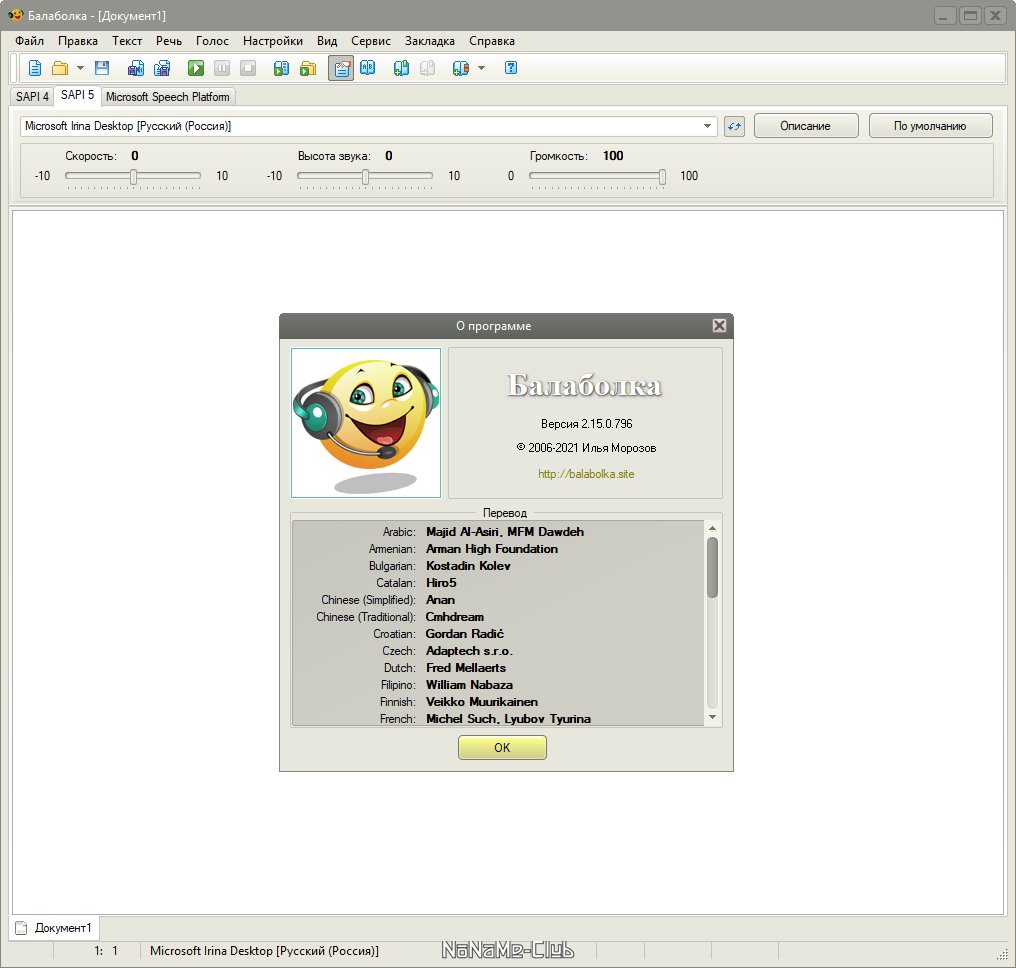Create a new document from the toolbar

[x=35, y=68]
